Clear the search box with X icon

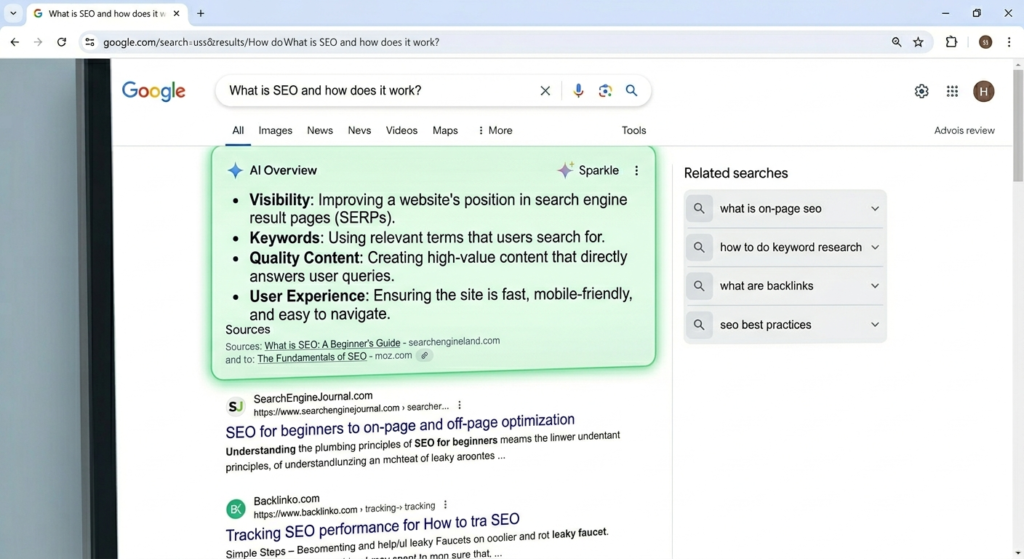[x=545, y=91]
